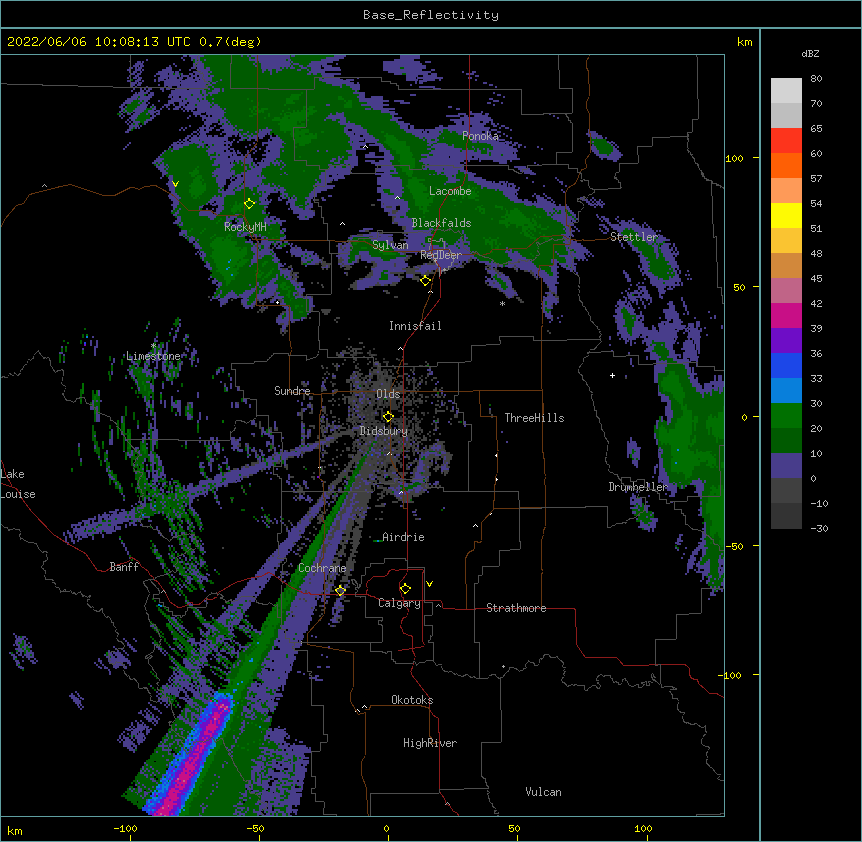Click the Didsbury town label
The width and height of the screenshot is (862, 842).
coord(383,431)
